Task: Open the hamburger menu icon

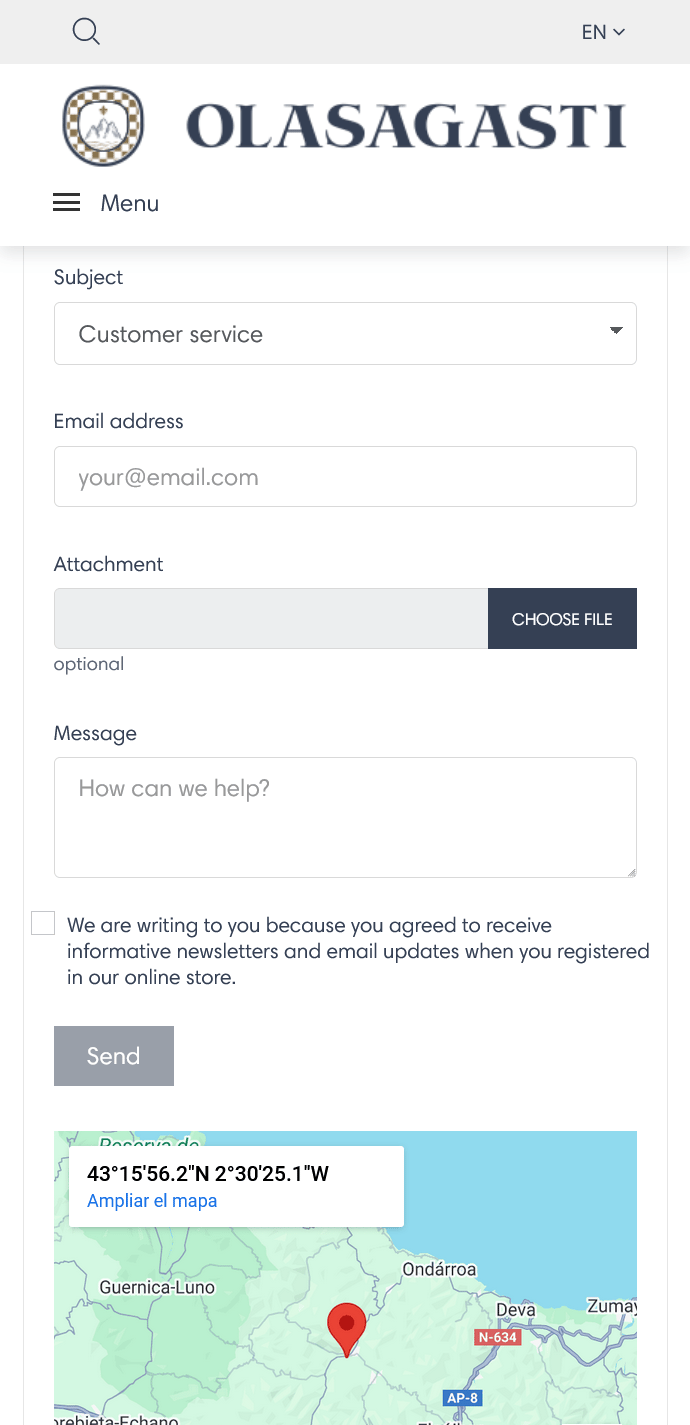Action: pos(66,202)
